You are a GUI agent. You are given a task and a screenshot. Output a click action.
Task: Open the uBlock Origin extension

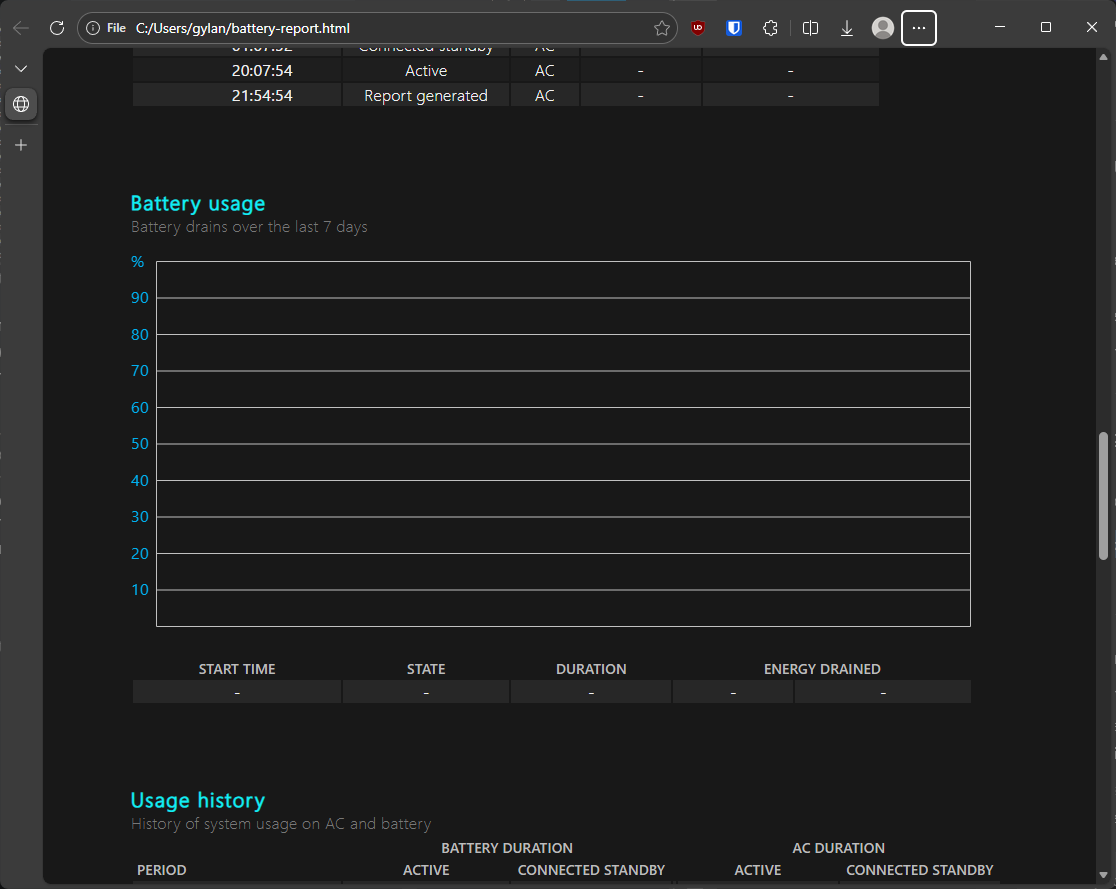[698, 28]
